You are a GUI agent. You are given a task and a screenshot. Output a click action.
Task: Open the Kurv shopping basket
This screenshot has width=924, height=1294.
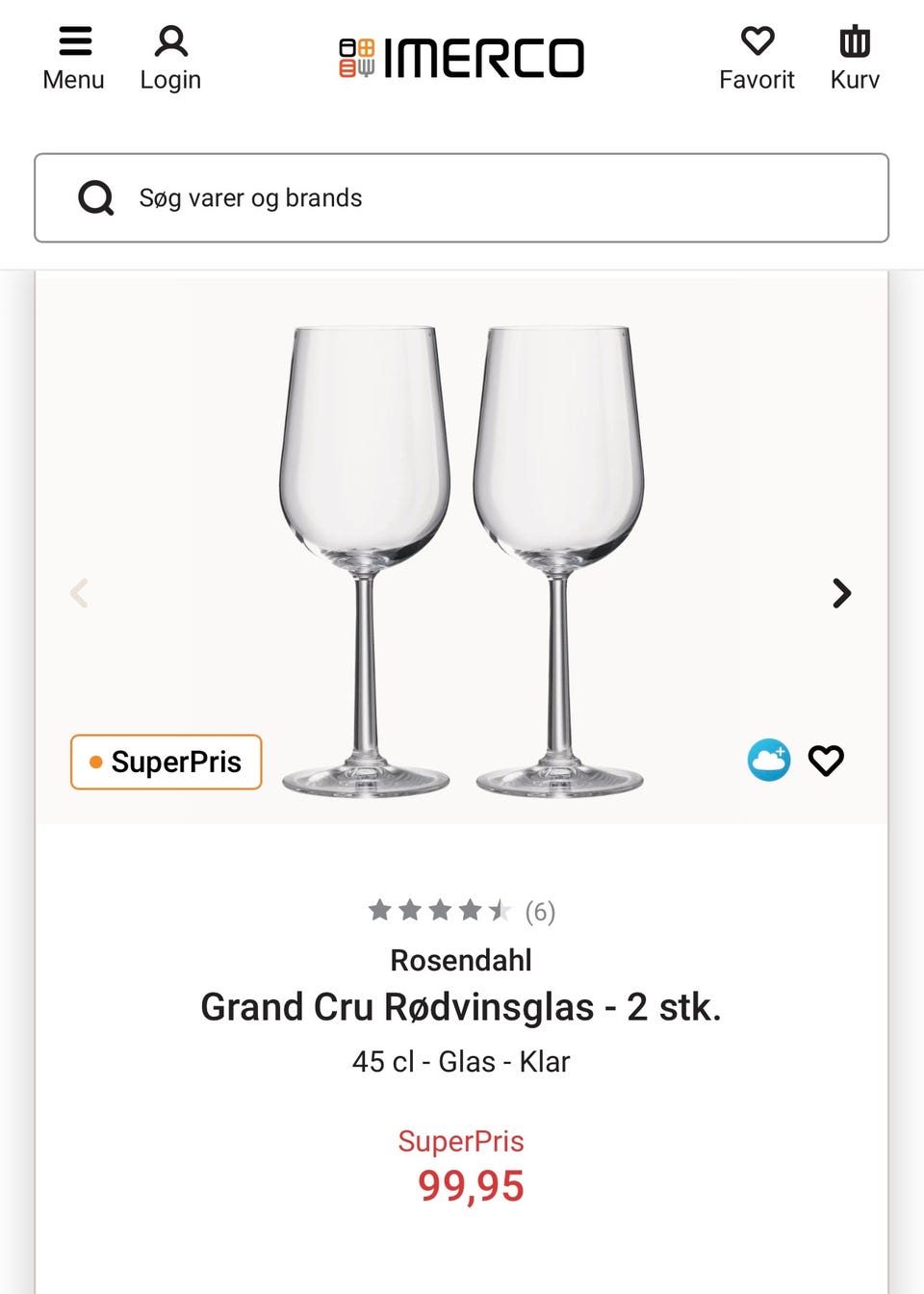855,42
